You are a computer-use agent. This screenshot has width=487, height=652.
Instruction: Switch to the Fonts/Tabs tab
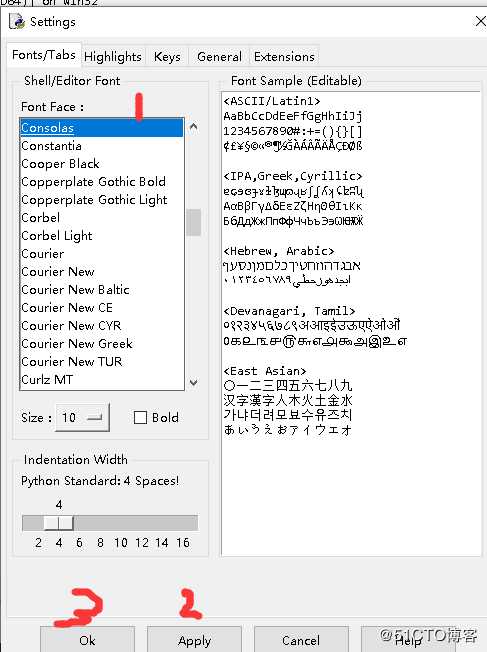click(44, 55)
